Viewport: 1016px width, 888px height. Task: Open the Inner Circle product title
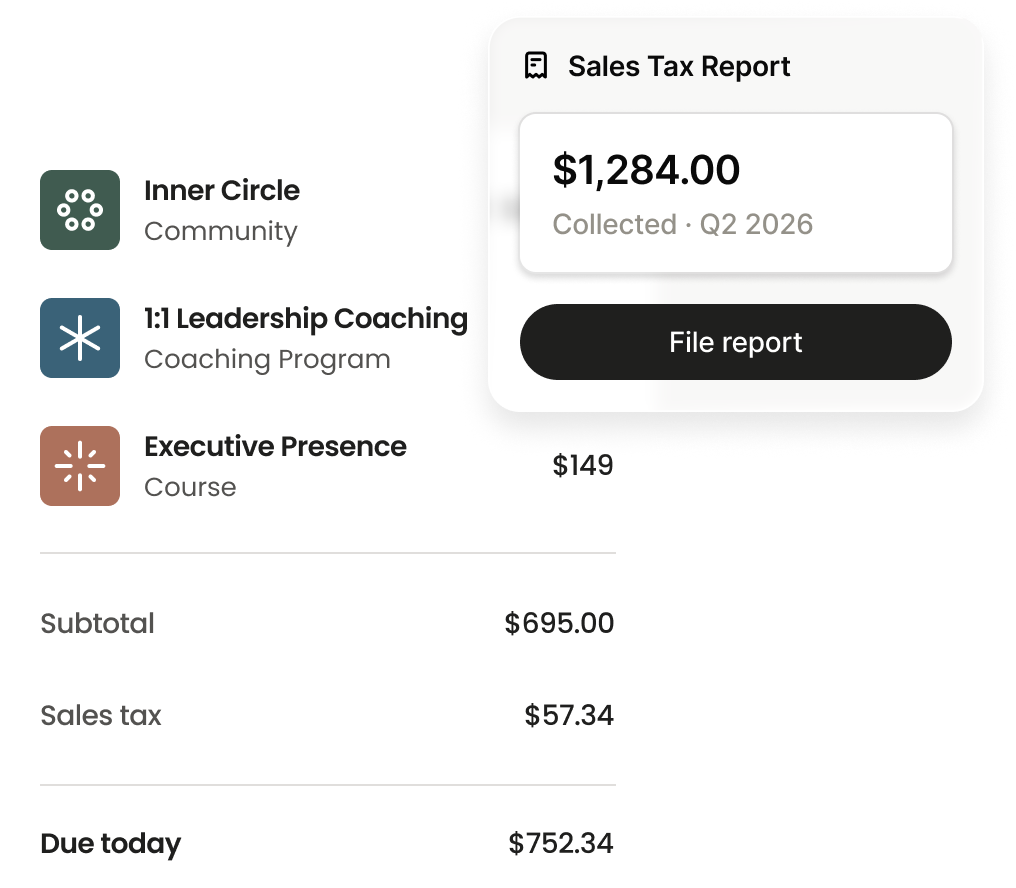tap(222, 191)
